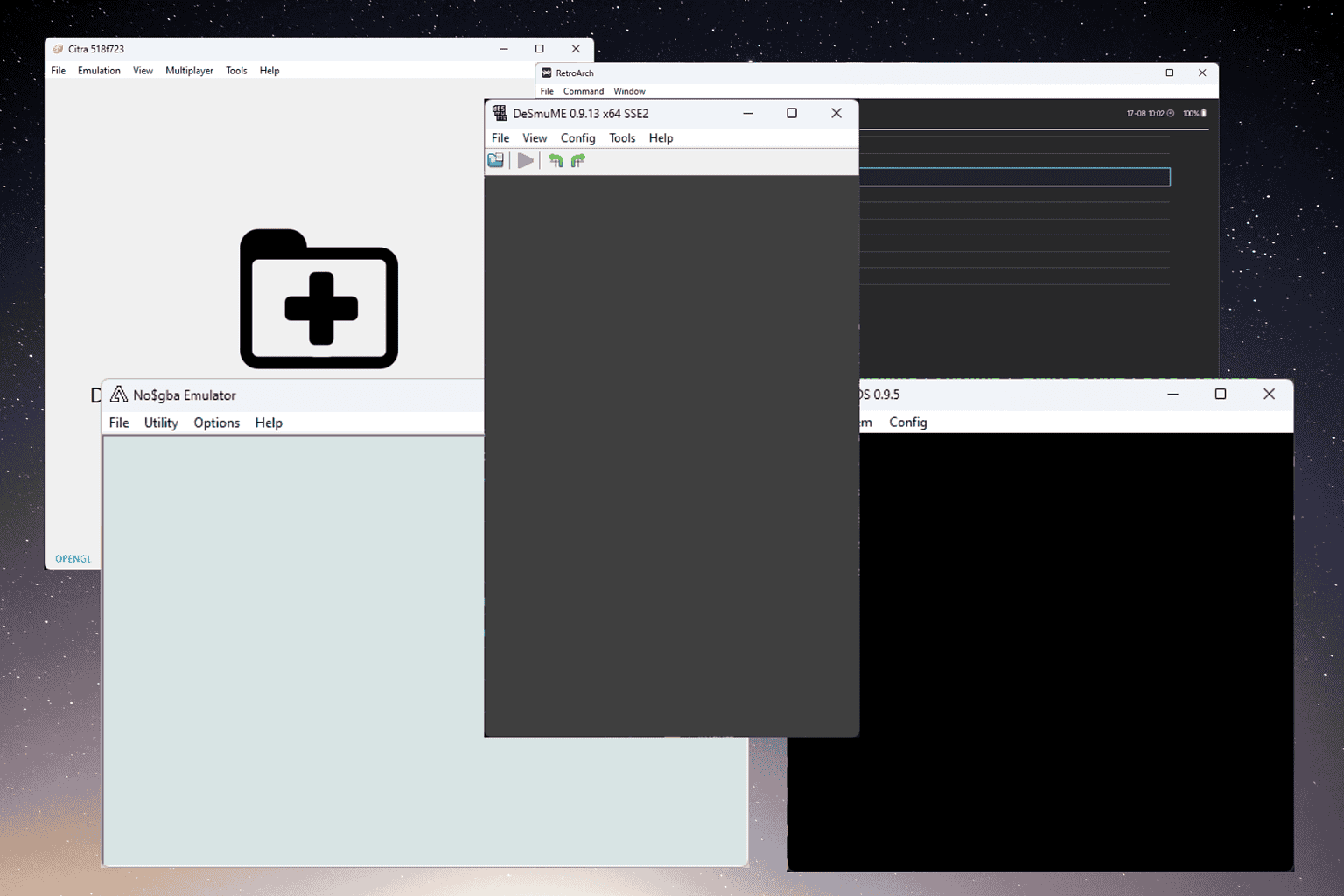Open the Config menu in melonDS window
Viewport: 1344px width, 896px height.
pos(907,422)
